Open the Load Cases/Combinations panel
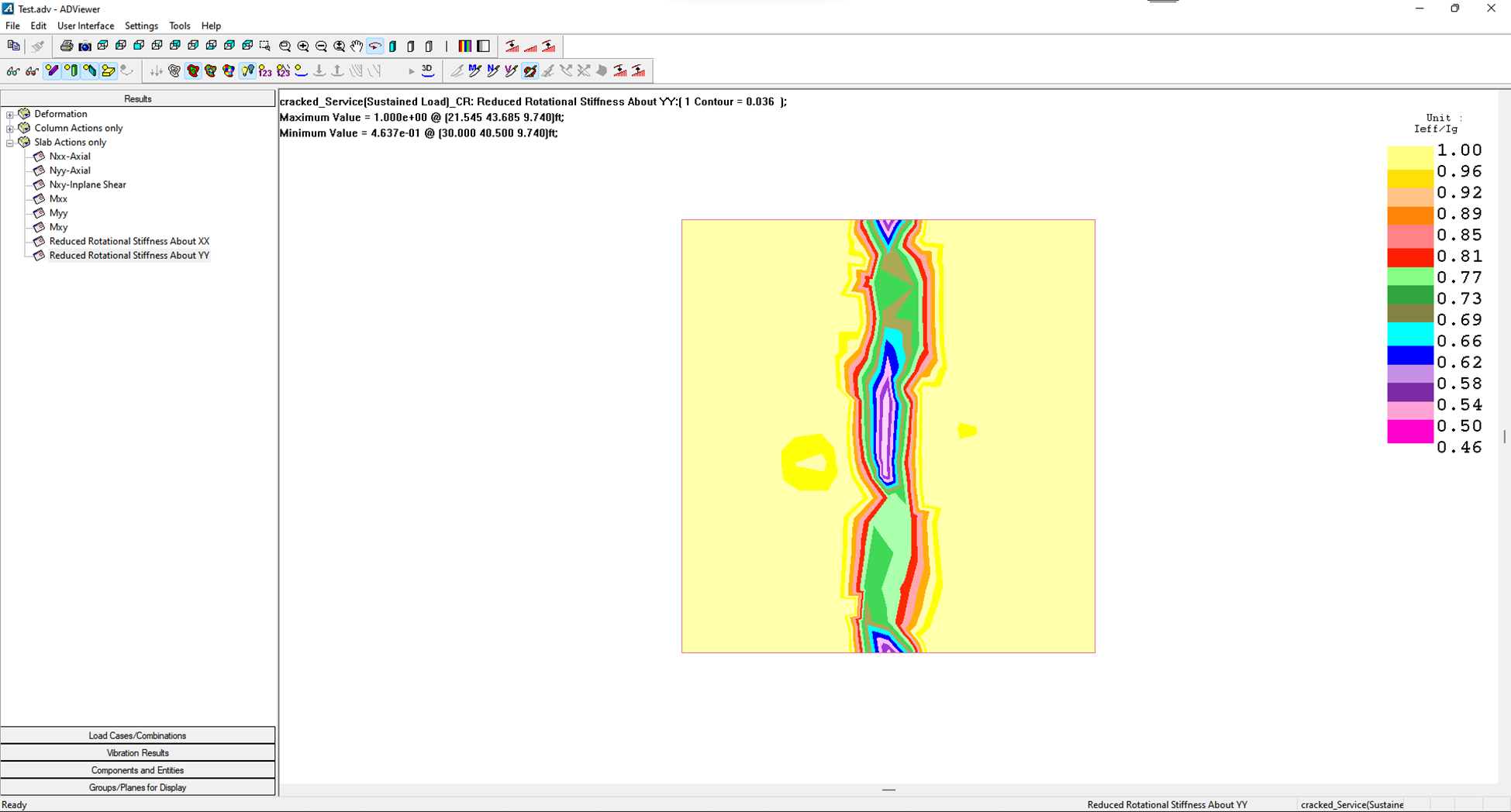 click(137, 735)
